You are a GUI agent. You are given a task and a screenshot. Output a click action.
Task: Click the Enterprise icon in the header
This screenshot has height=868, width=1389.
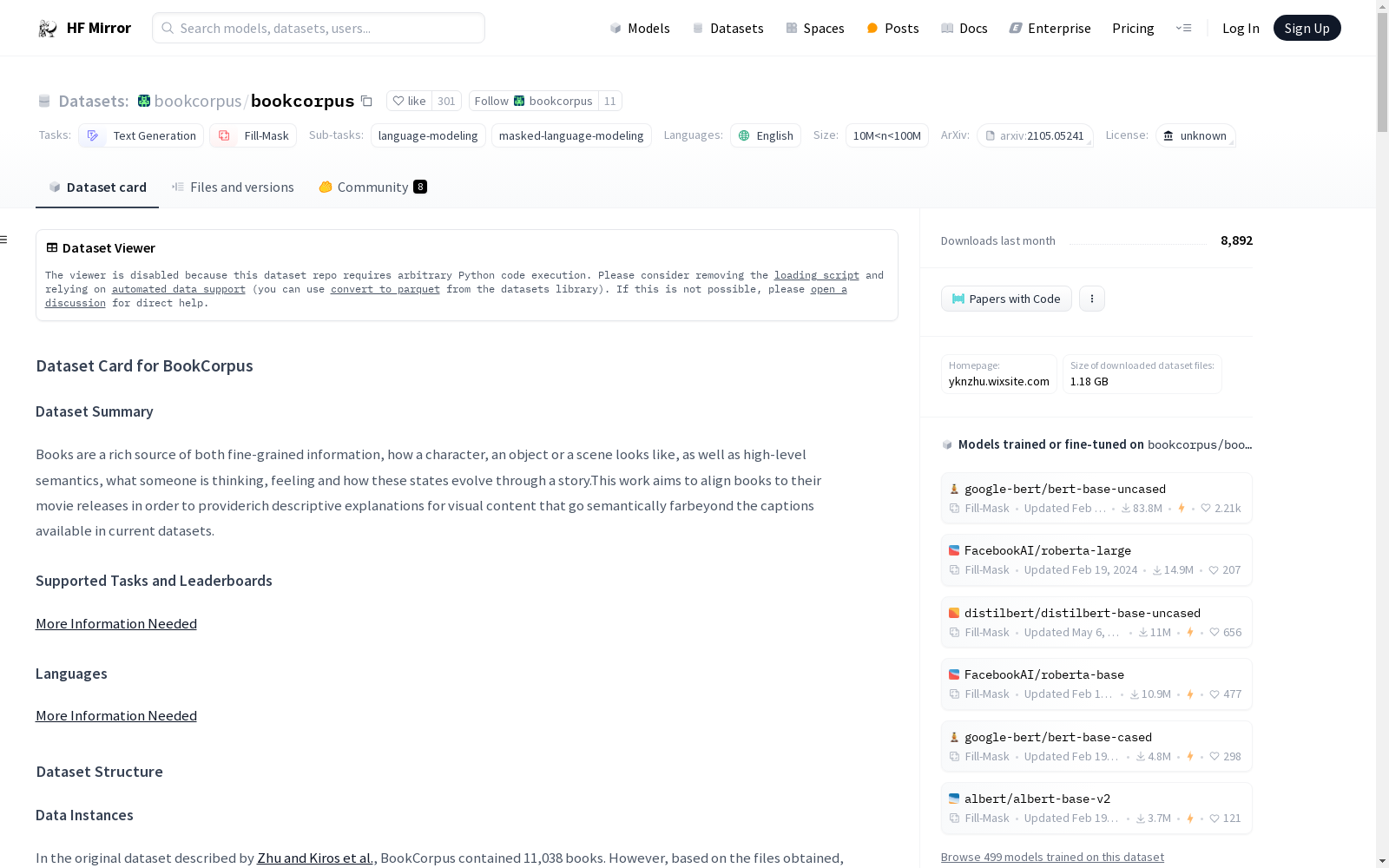(1016, 28)
